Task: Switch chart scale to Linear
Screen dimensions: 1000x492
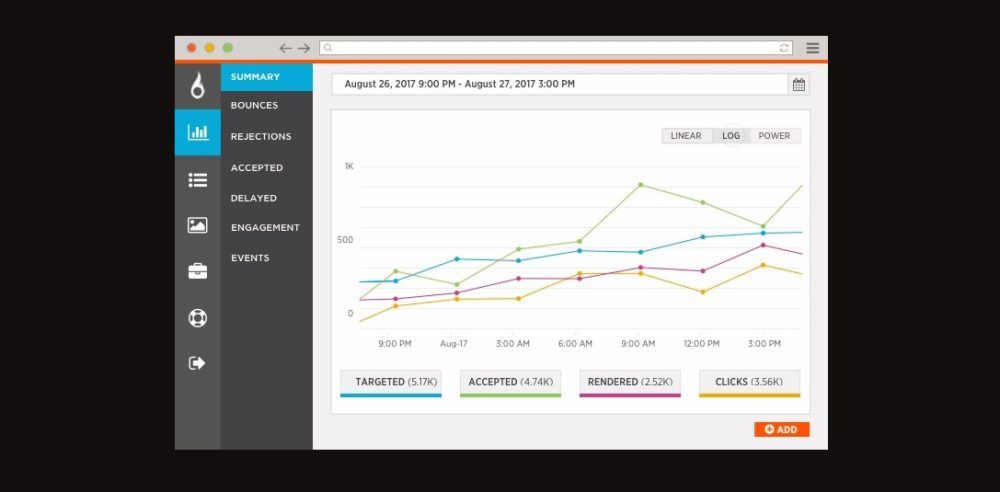Action: click(x=686, y=136)
